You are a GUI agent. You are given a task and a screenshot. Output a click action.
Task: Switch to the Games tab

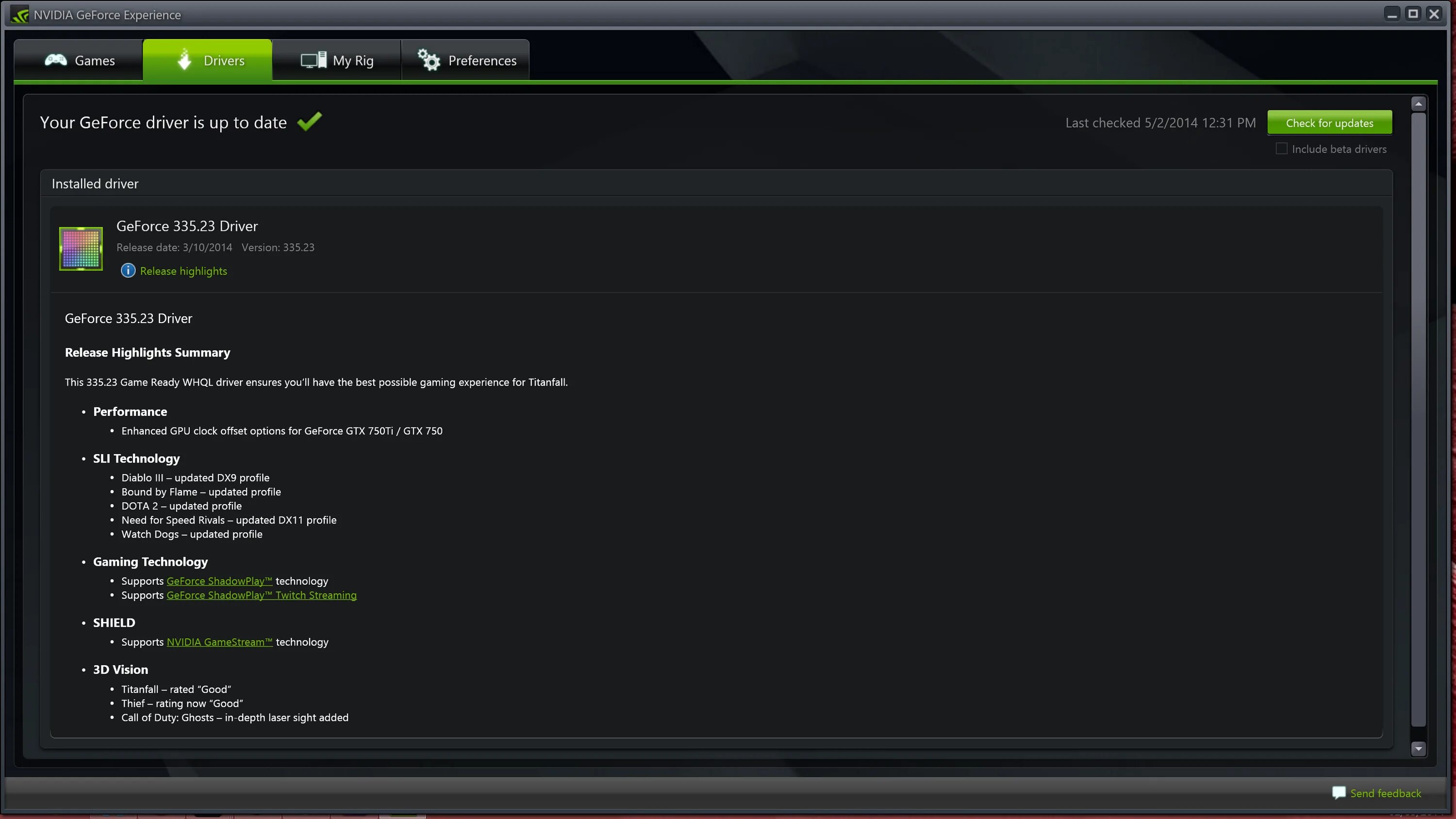coord(79,60)
